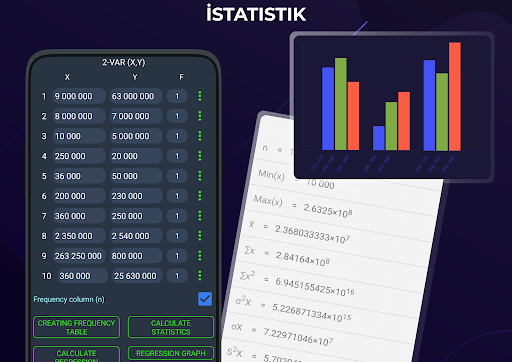Open row 9 three-dot options menu

[x=200, y=256]
